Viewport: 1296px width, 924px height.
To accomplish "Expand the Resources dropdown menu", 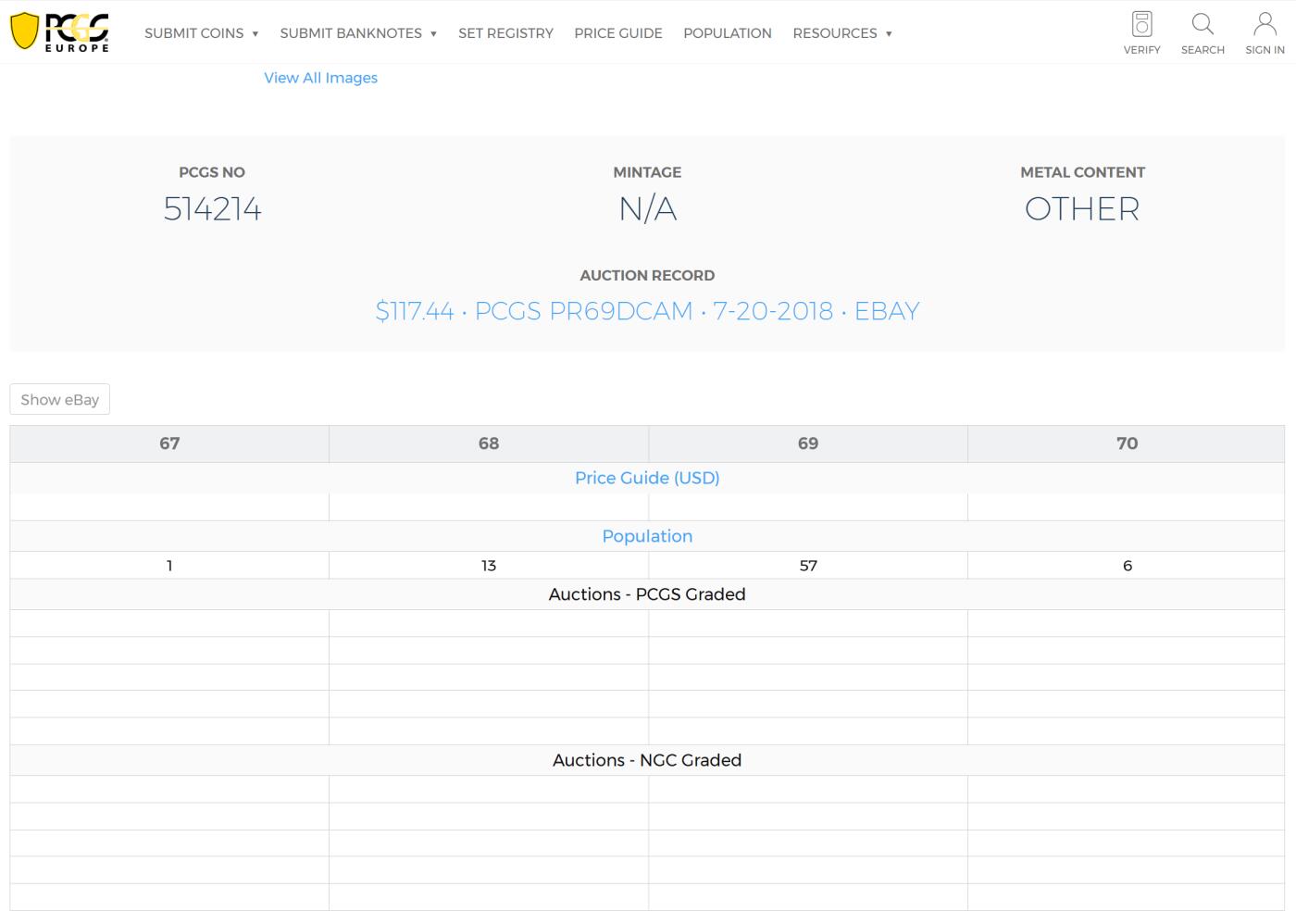I will coord(841,33).
